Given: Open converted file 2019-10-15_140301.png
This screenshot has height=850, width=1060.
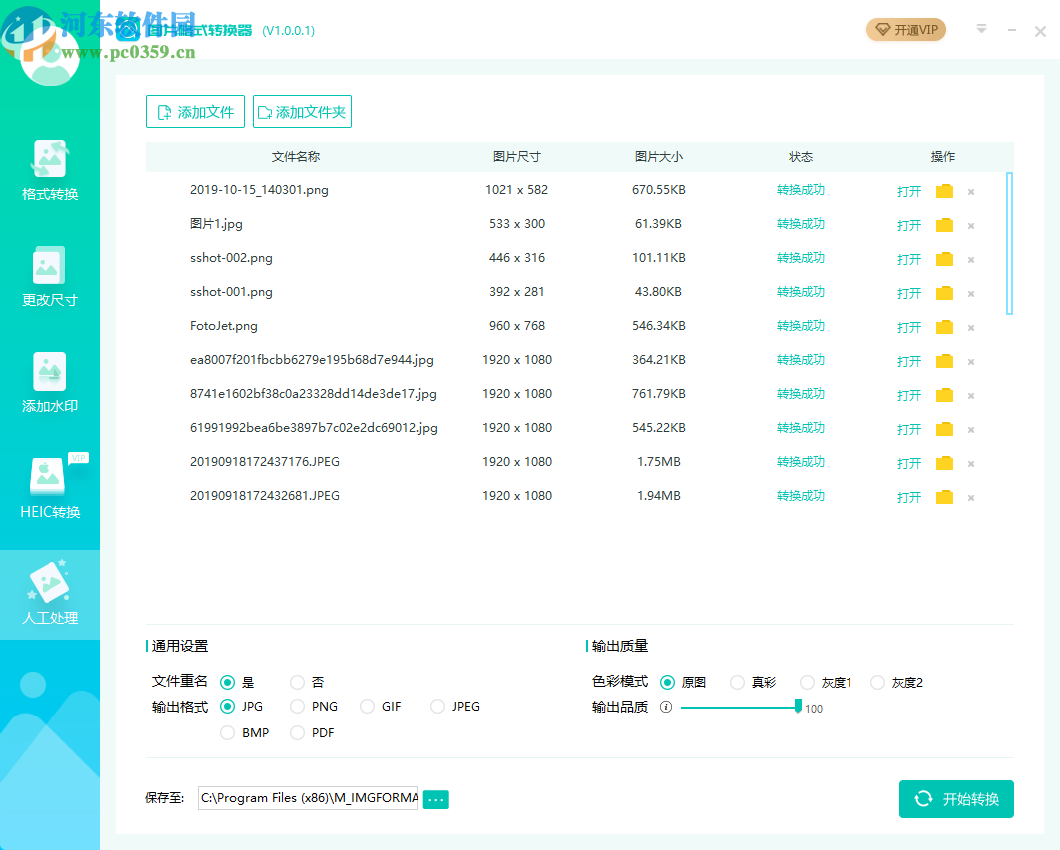Looking at the screenshot, I should pos(908,190).
